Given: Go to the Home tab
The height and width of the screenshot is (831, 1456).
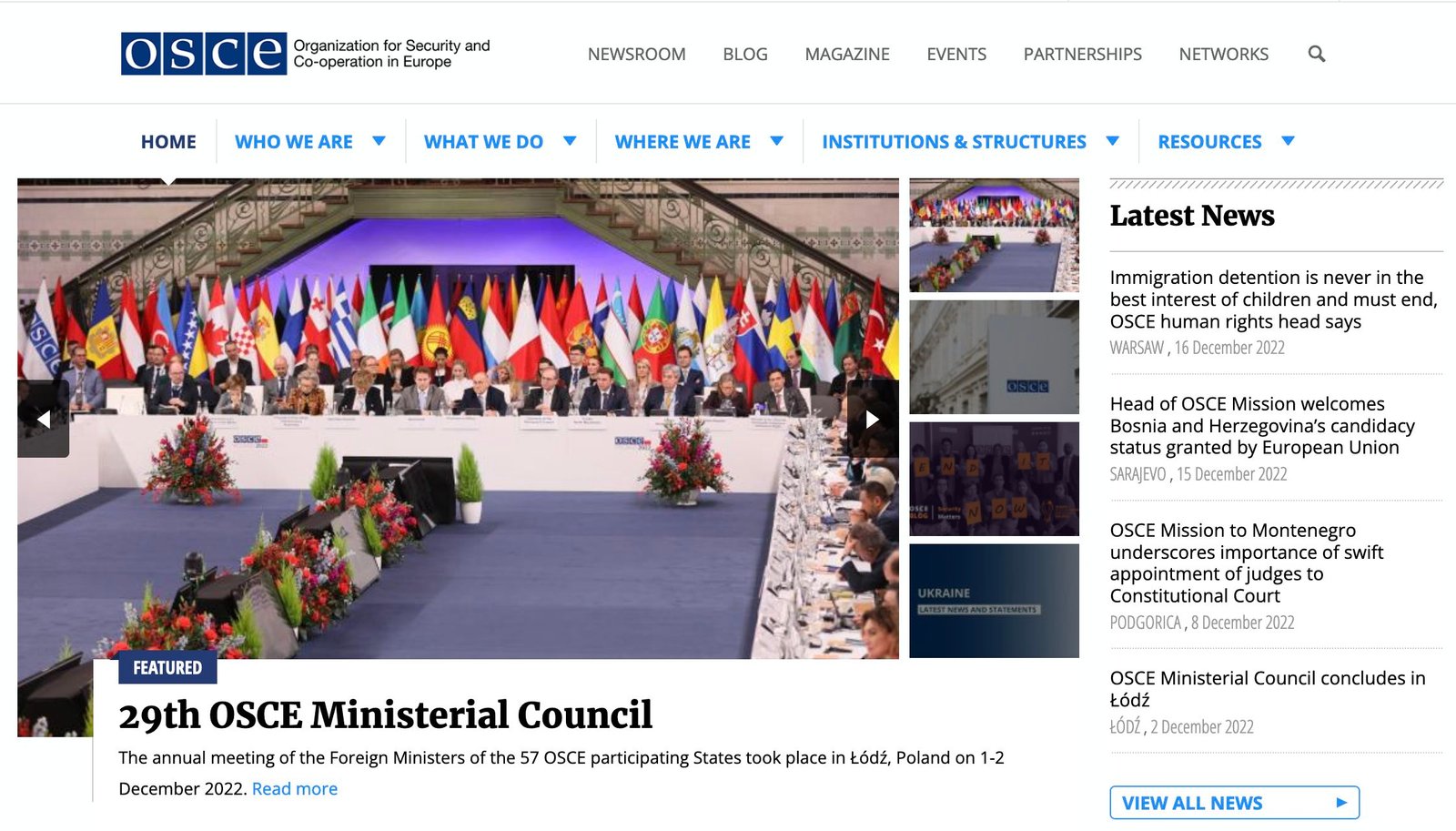Looking at the screenshot, I should coord(168,142).
